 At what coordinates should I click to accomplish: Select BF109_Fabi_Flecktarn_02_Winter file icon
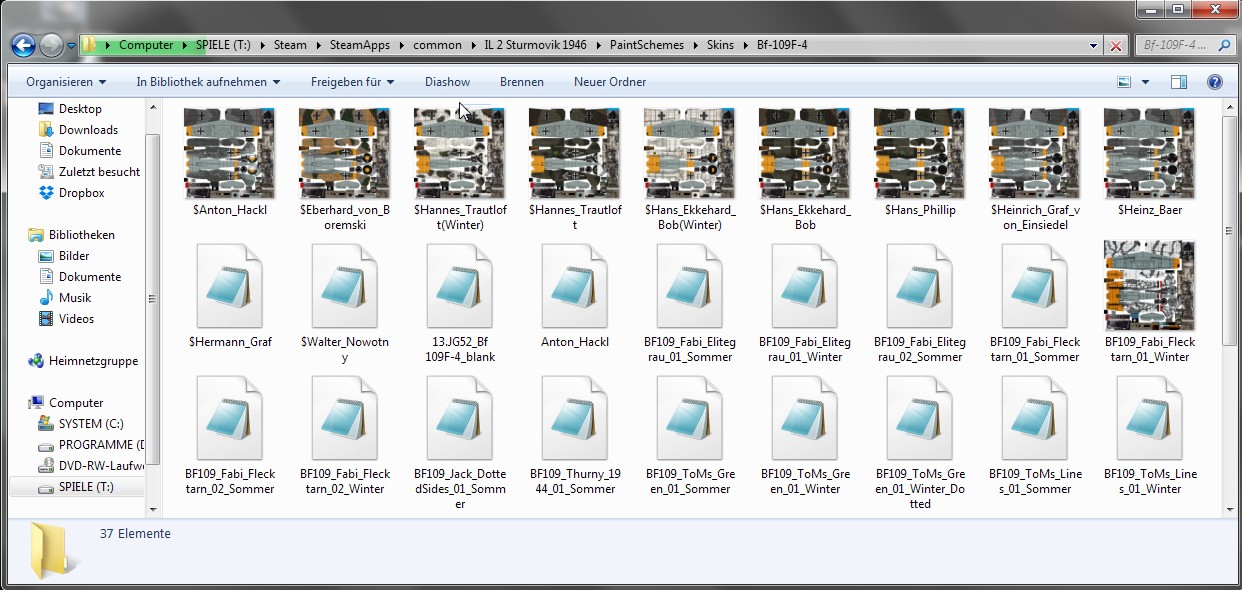point(345,418)
